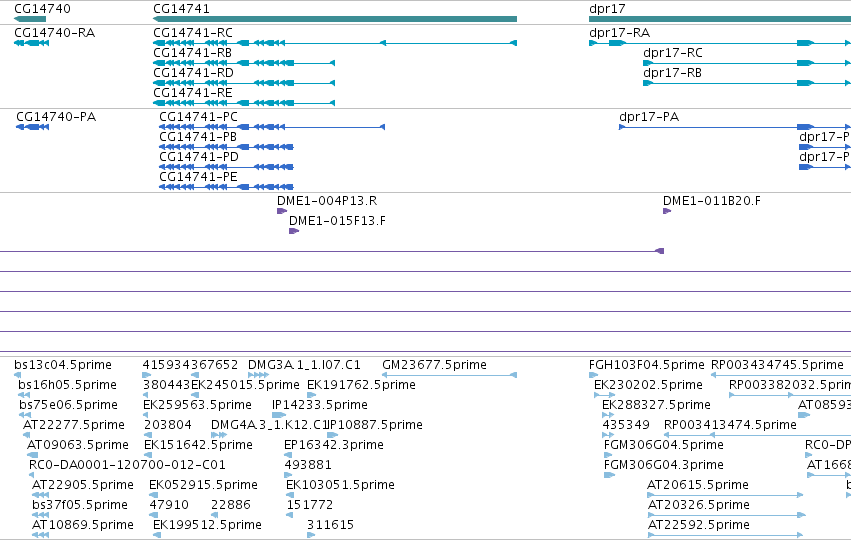Click the purple arrow glyph under DME1-011B20.F

pyautogui.click(x=667, y=211)
